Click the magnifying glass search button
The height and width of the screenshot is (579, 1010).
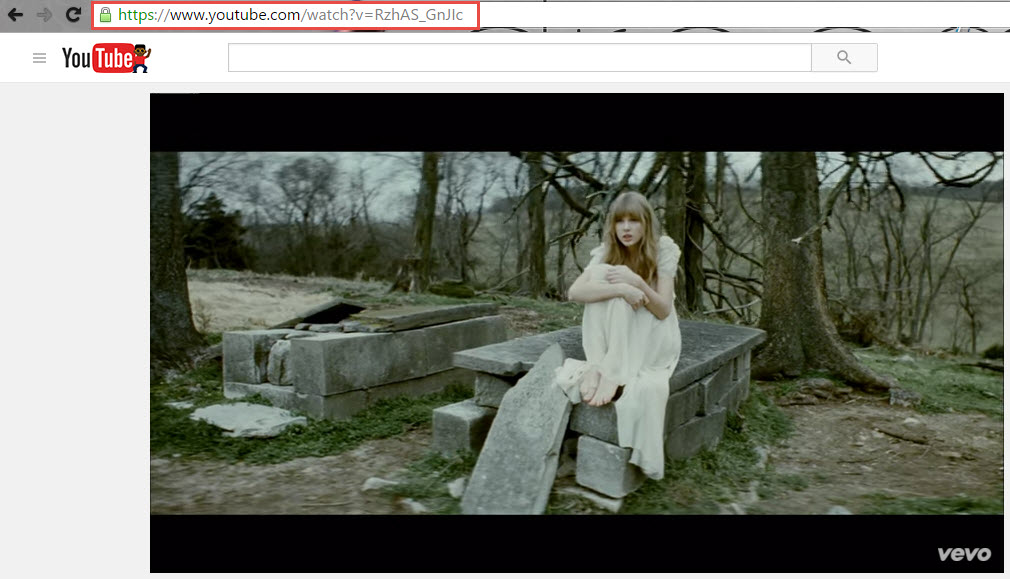point(844,58)
